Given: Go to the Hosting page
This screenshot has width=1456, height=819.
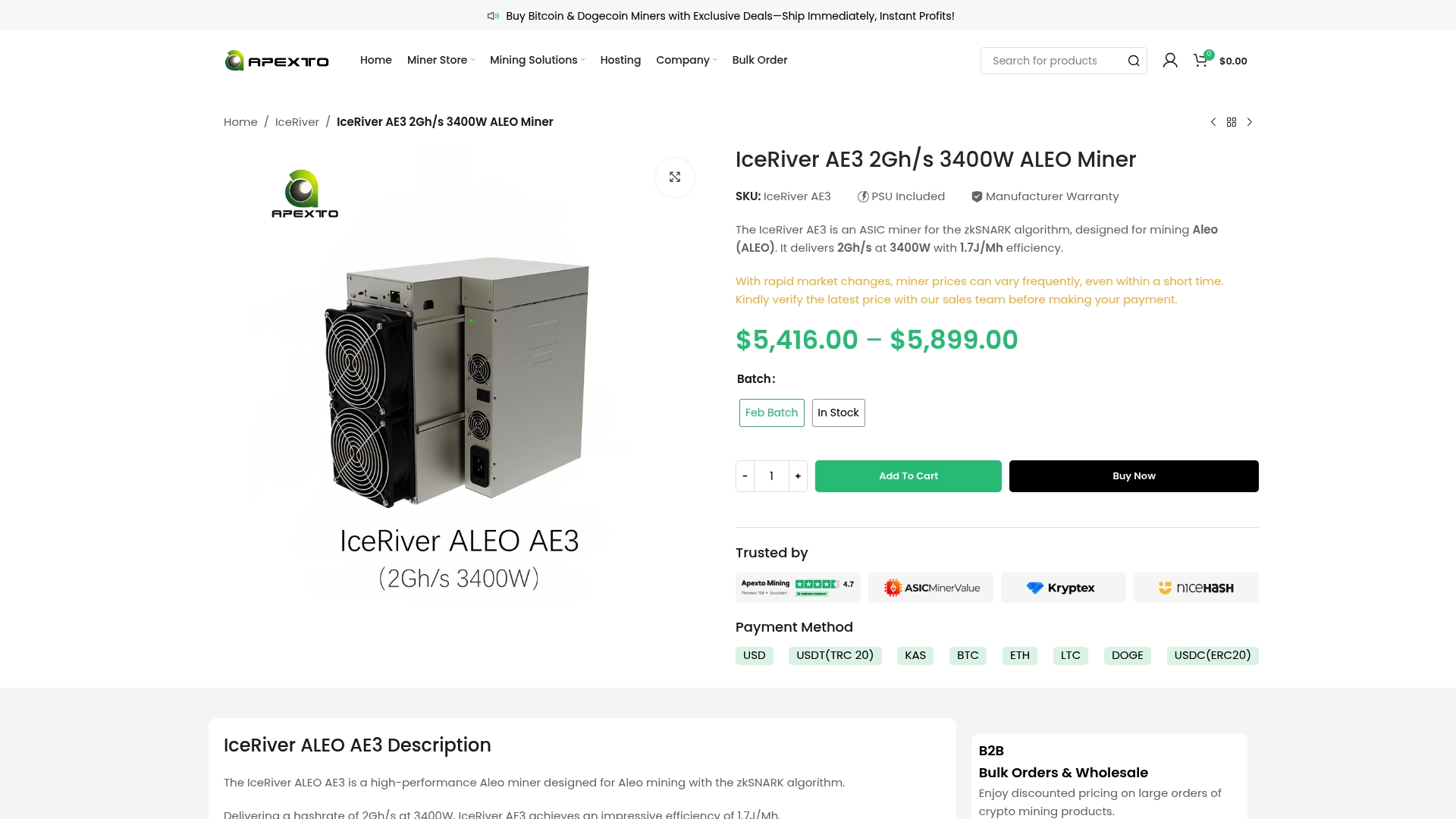Looking at the screenshot, I should tap(620, 60).
